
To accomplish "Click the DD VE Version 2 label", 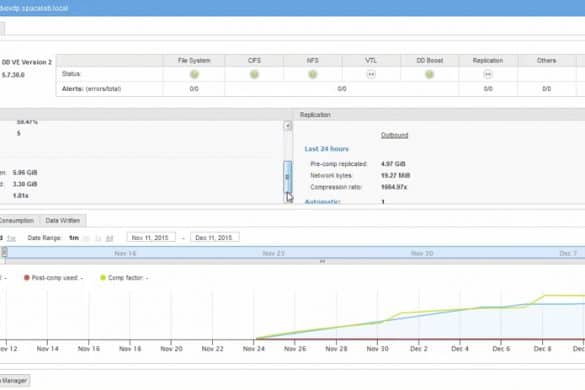I will pos(27,62).
